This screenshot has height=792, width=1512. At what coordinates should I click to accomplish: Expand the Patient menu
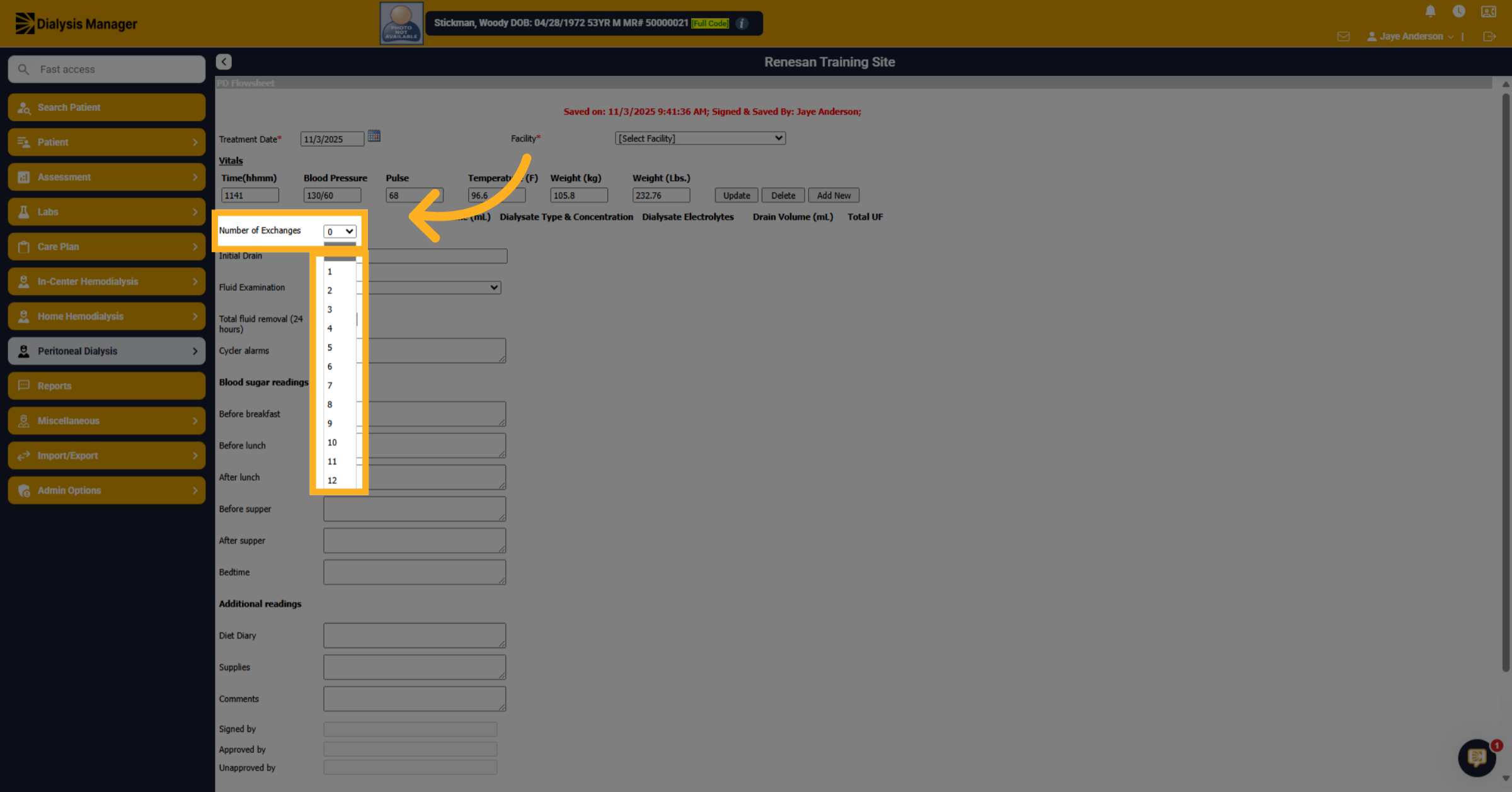(106, 142)
